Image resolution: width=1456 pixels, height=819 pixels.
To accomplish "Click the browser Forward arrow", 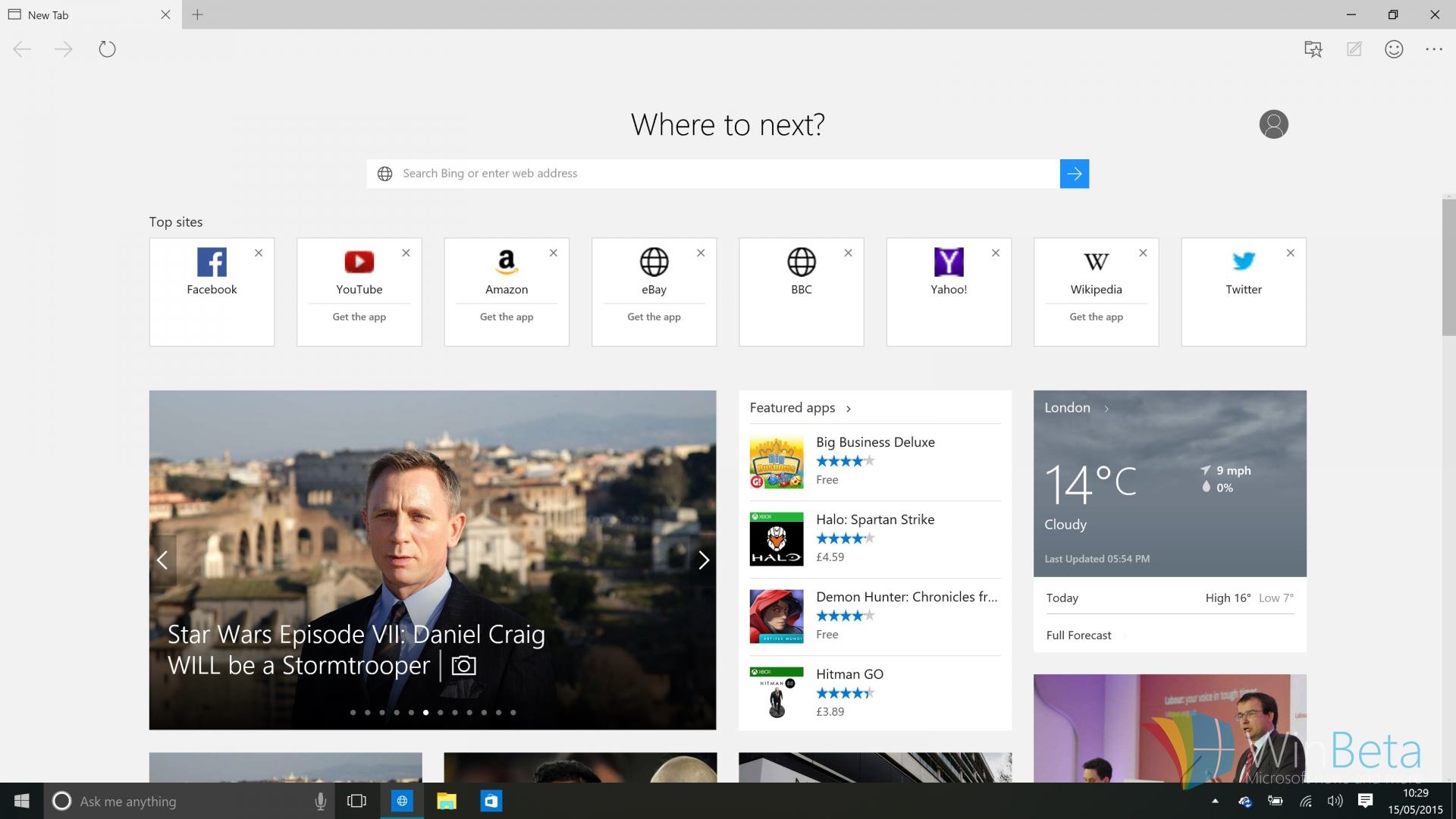I will tap(64, 49).
